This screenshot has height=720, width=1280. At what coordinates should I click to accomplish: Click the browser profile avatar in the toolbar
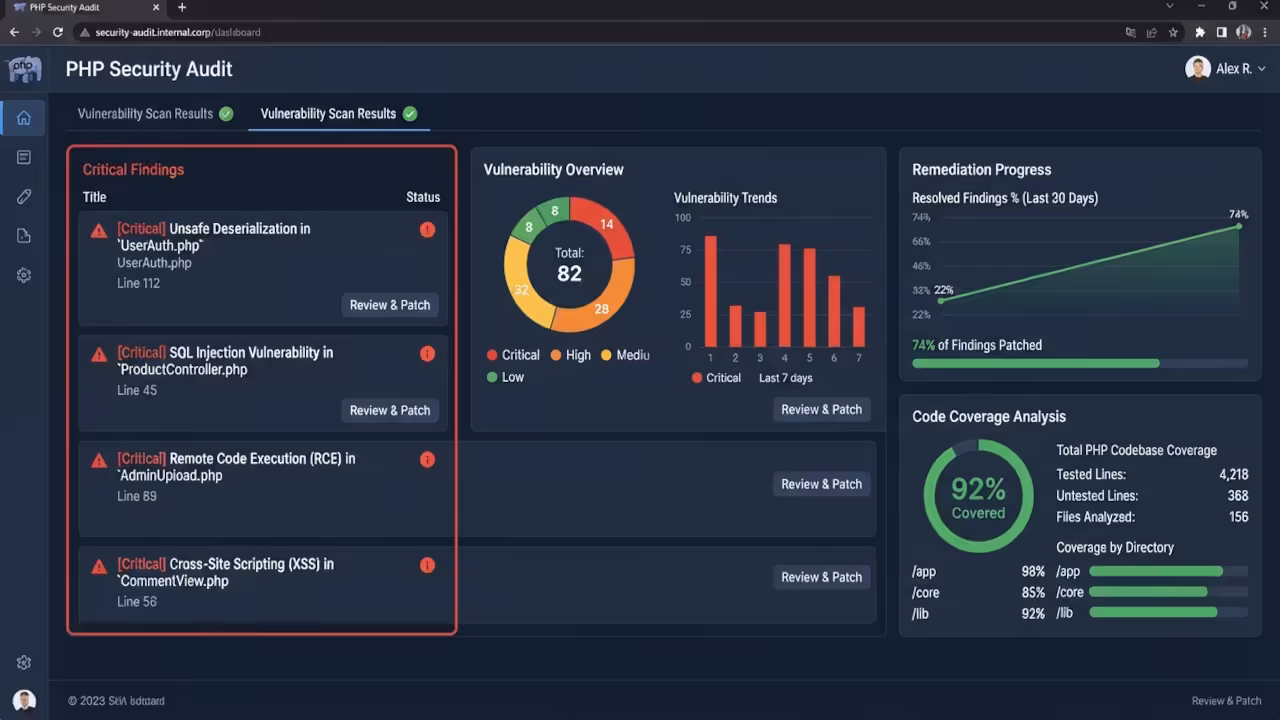pyautogui.click(x=1243, y=32)
